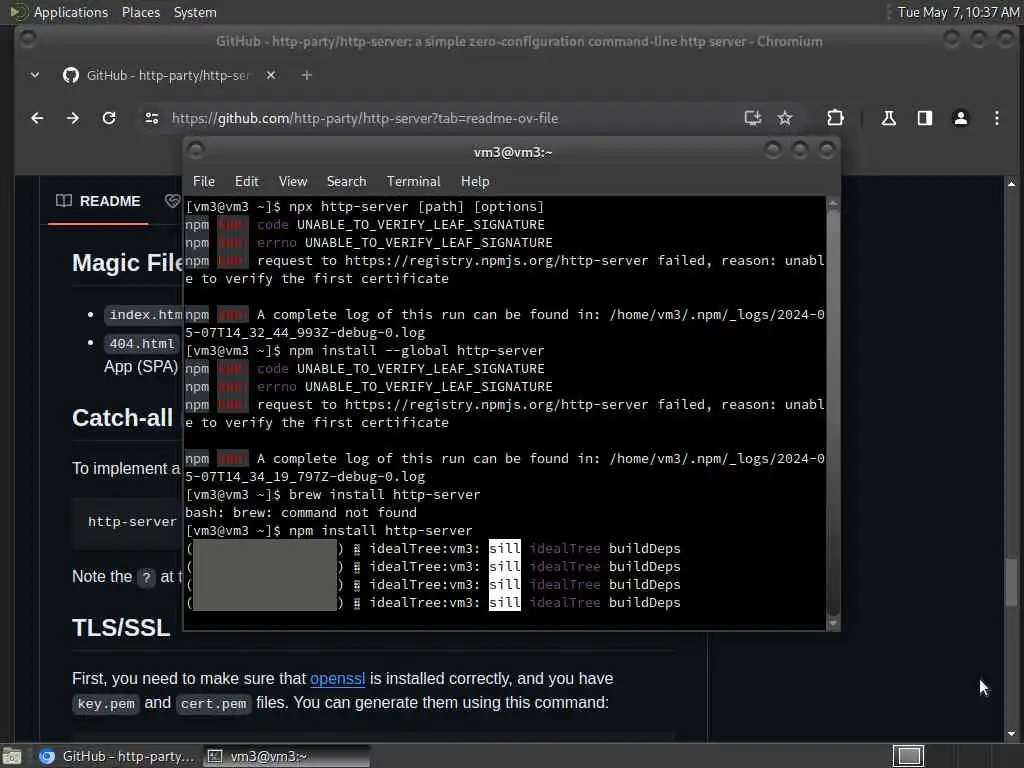Open terminal window menu button at title left
1024x768 pixels.
point(196,152)
